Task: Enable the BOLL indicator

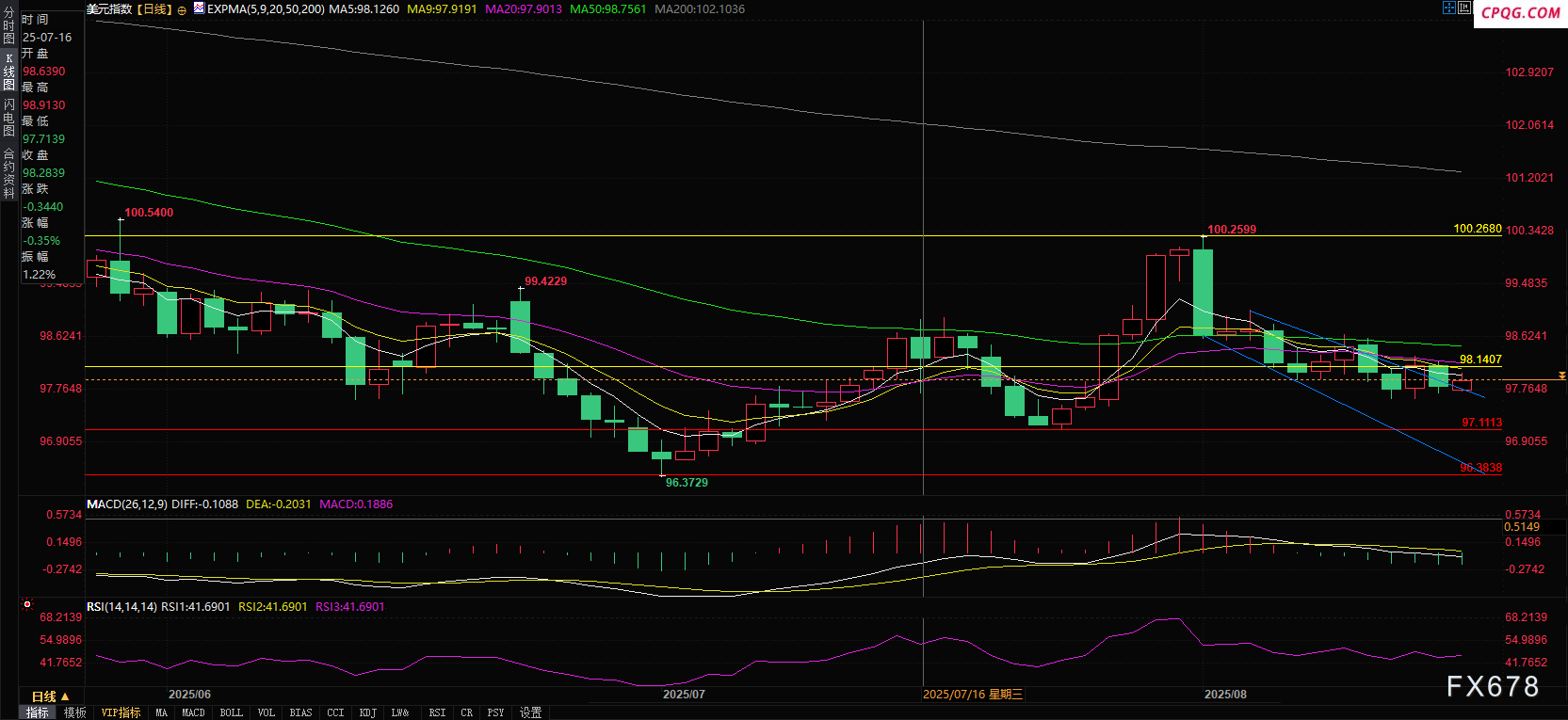Action: [231, 712]
